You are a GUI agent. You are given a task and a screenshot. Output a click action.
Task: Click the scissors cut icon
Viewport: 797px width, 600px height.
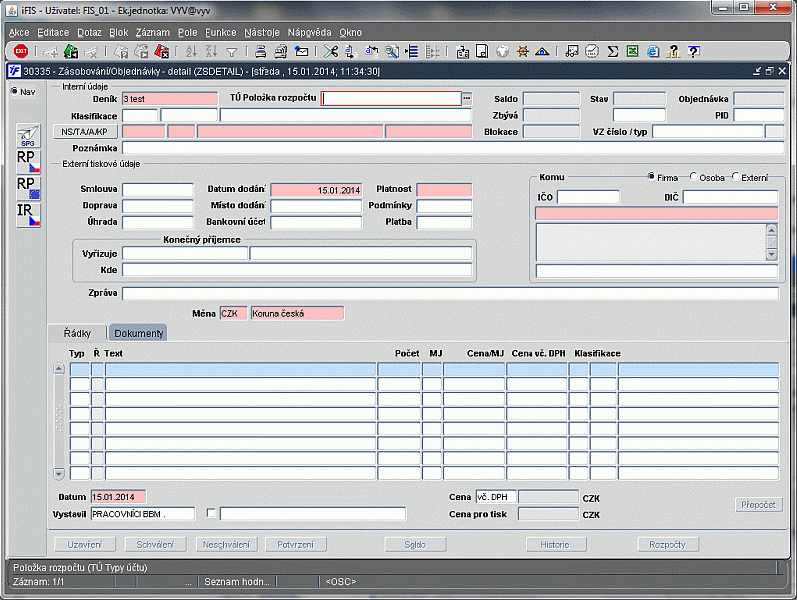coord(331,51)
